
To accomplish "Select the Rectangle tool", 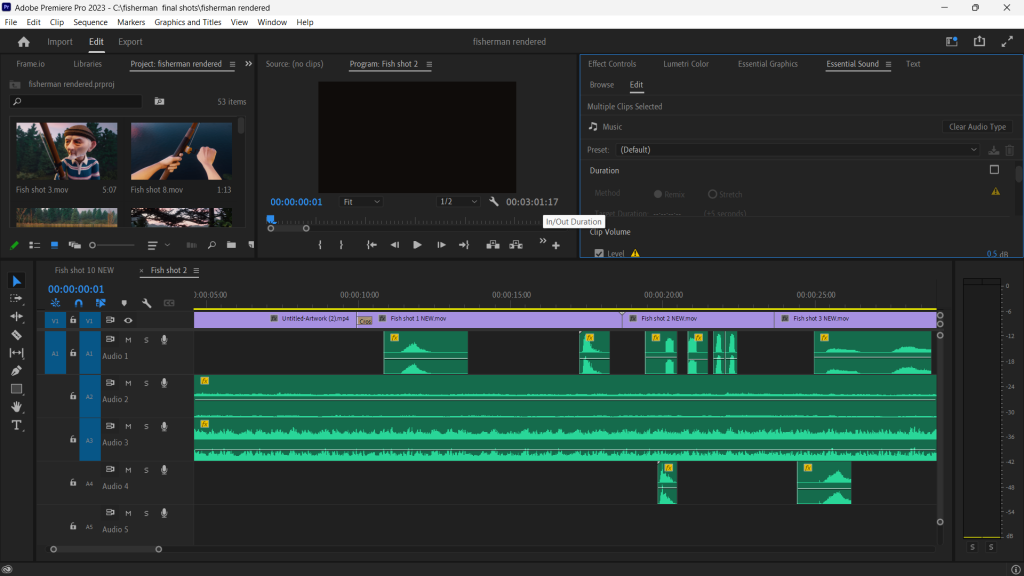I will click(x=16, y=389).
